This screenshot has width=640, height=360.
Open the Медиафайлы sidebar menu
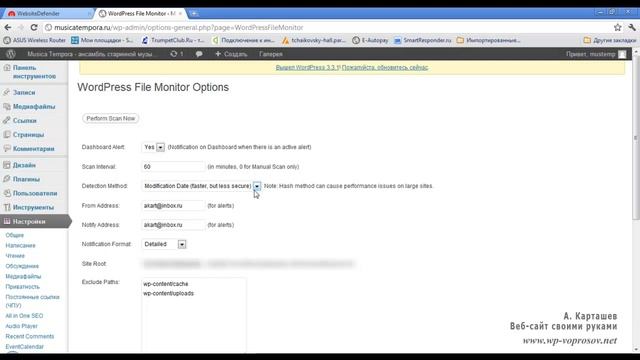click(34, 107)
